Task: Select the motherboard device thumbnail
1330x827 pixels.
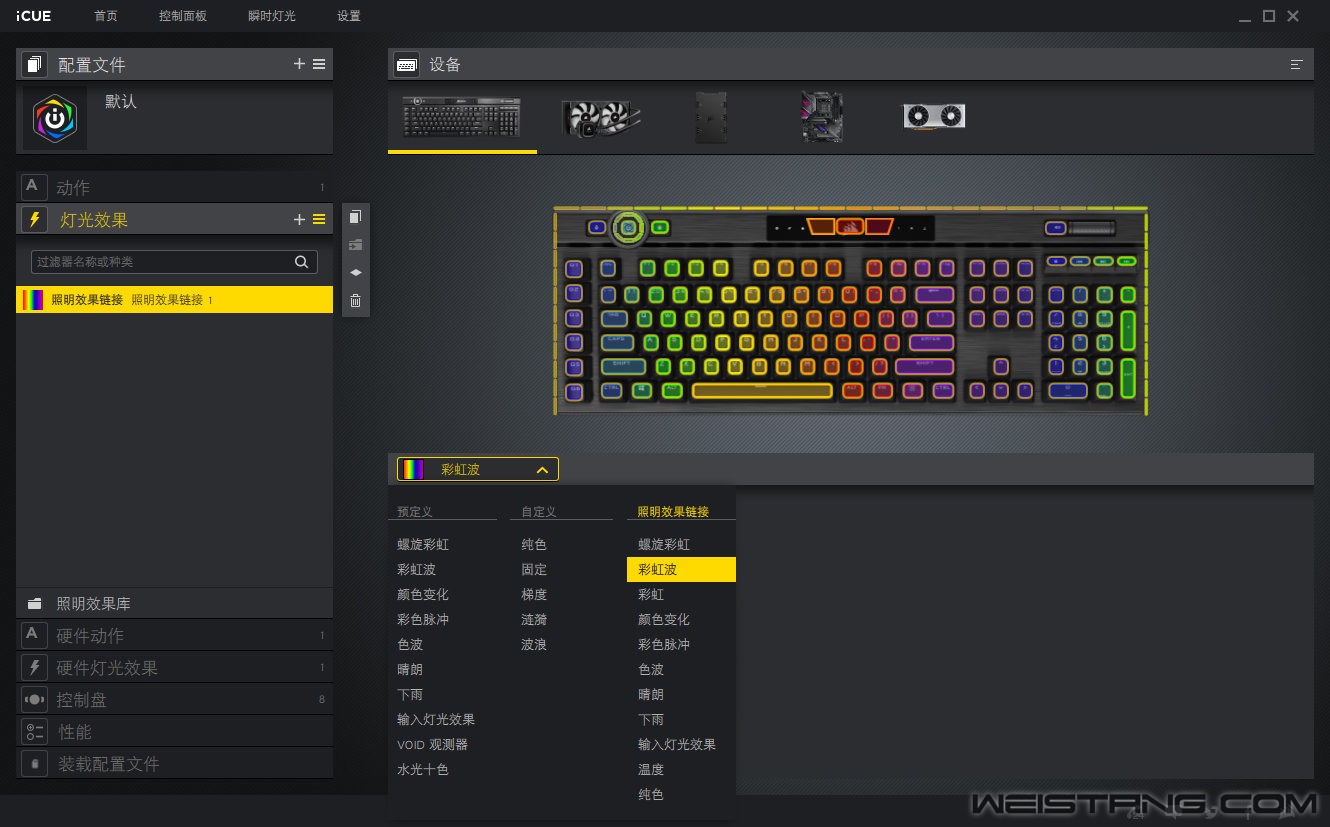Action: [x=822, y=117]
